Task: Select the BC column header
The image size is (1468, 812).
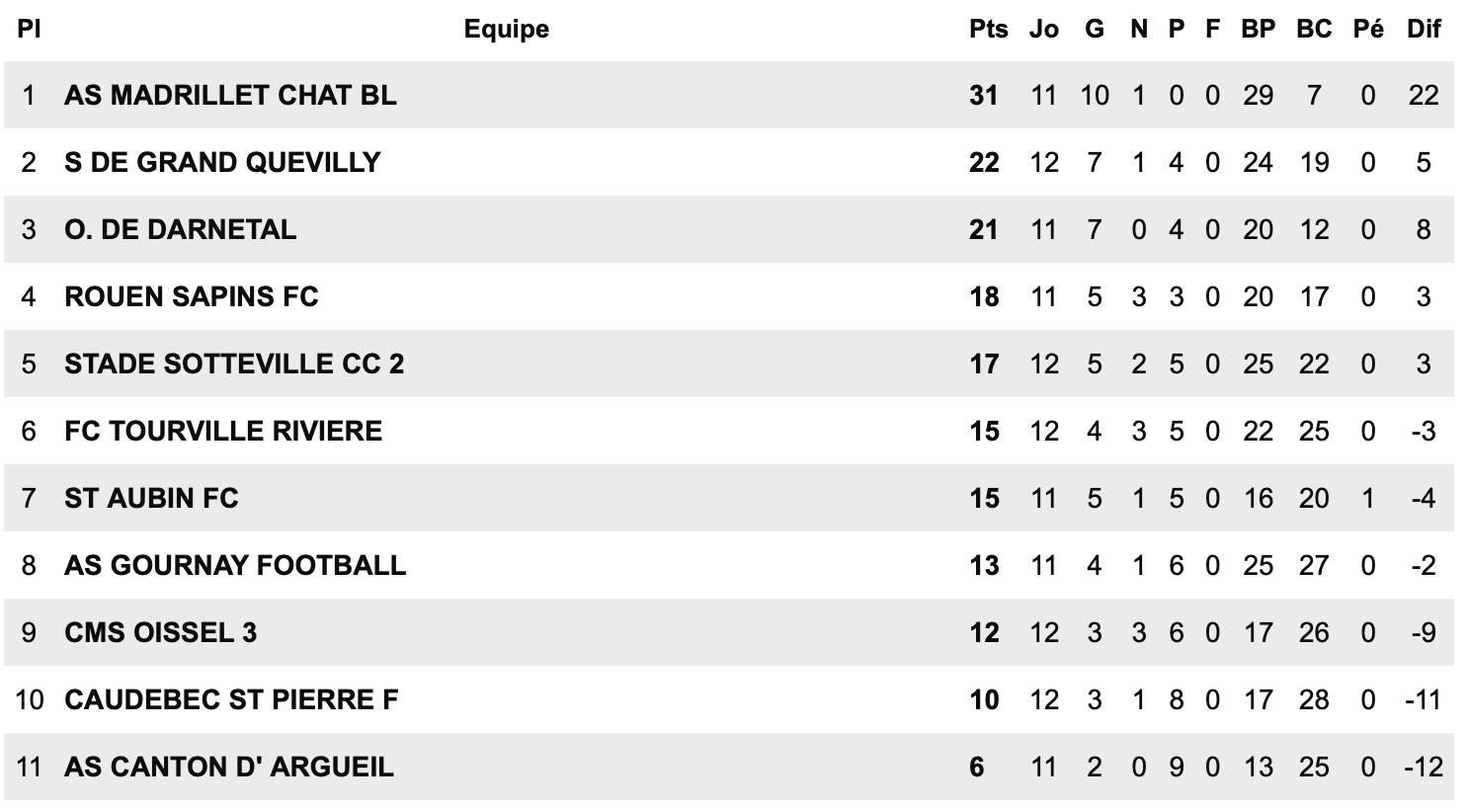Action: [x=1314, y=29]
